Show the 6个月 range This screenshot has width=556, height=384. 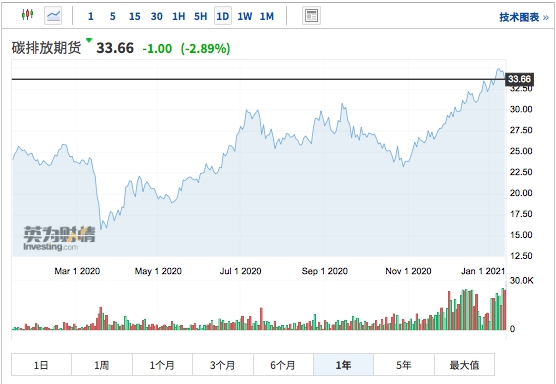(283, 364)
